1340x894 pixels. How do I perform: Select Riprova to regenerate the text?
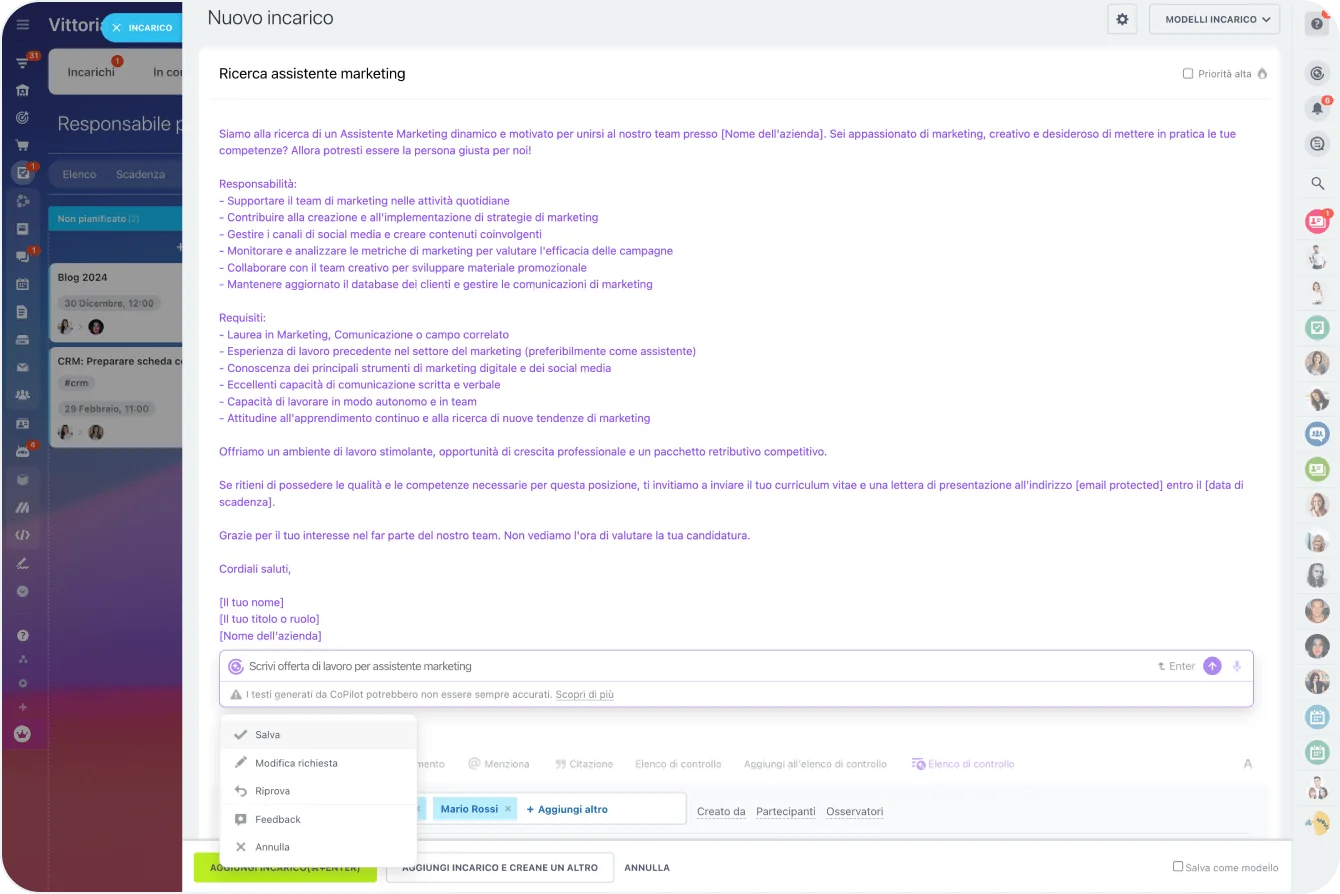(272, 791)
